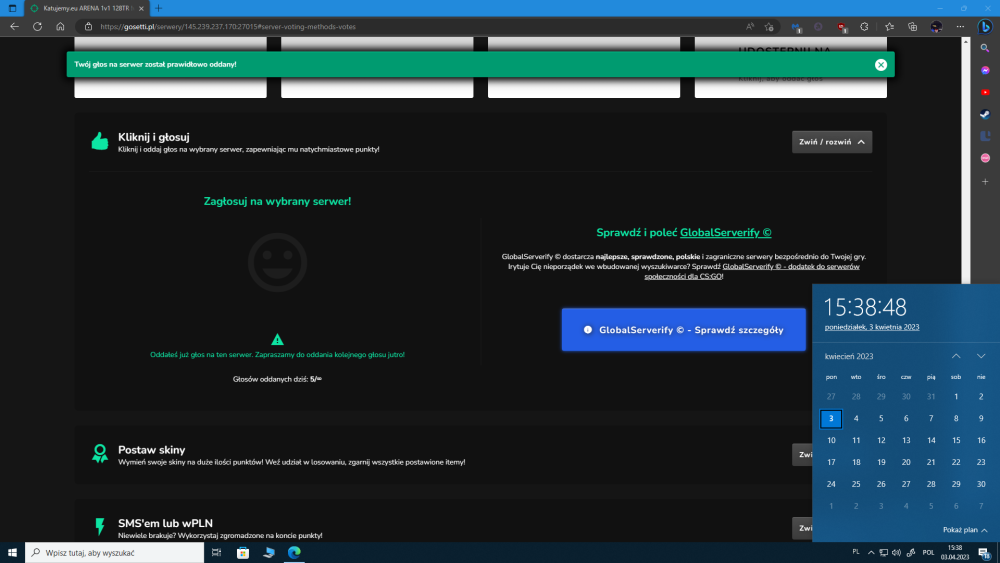Switch POL keyboard language indicator

point(929,553)
